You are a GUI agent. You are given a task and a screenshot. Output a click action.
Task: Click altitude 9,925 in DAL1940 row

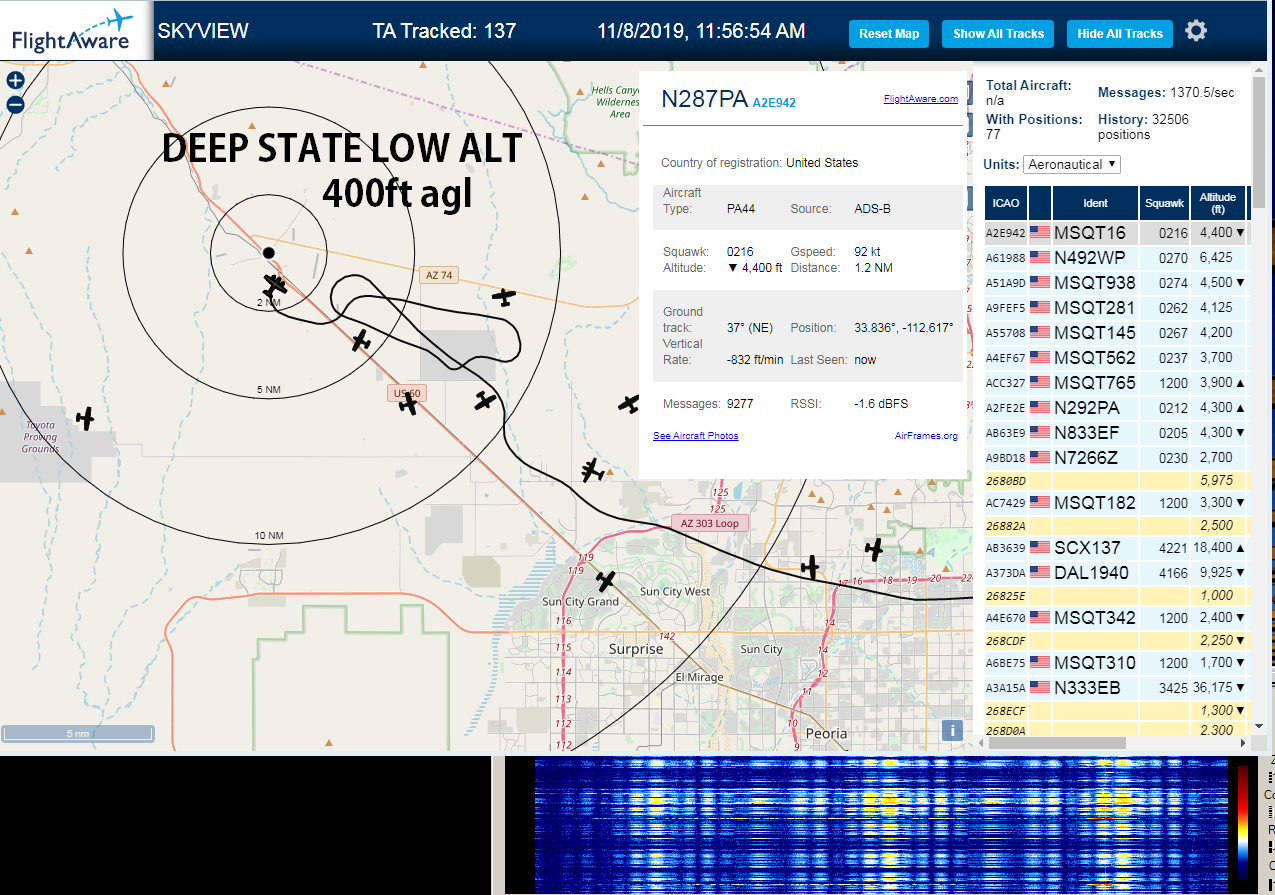[x=1216, y=573]
